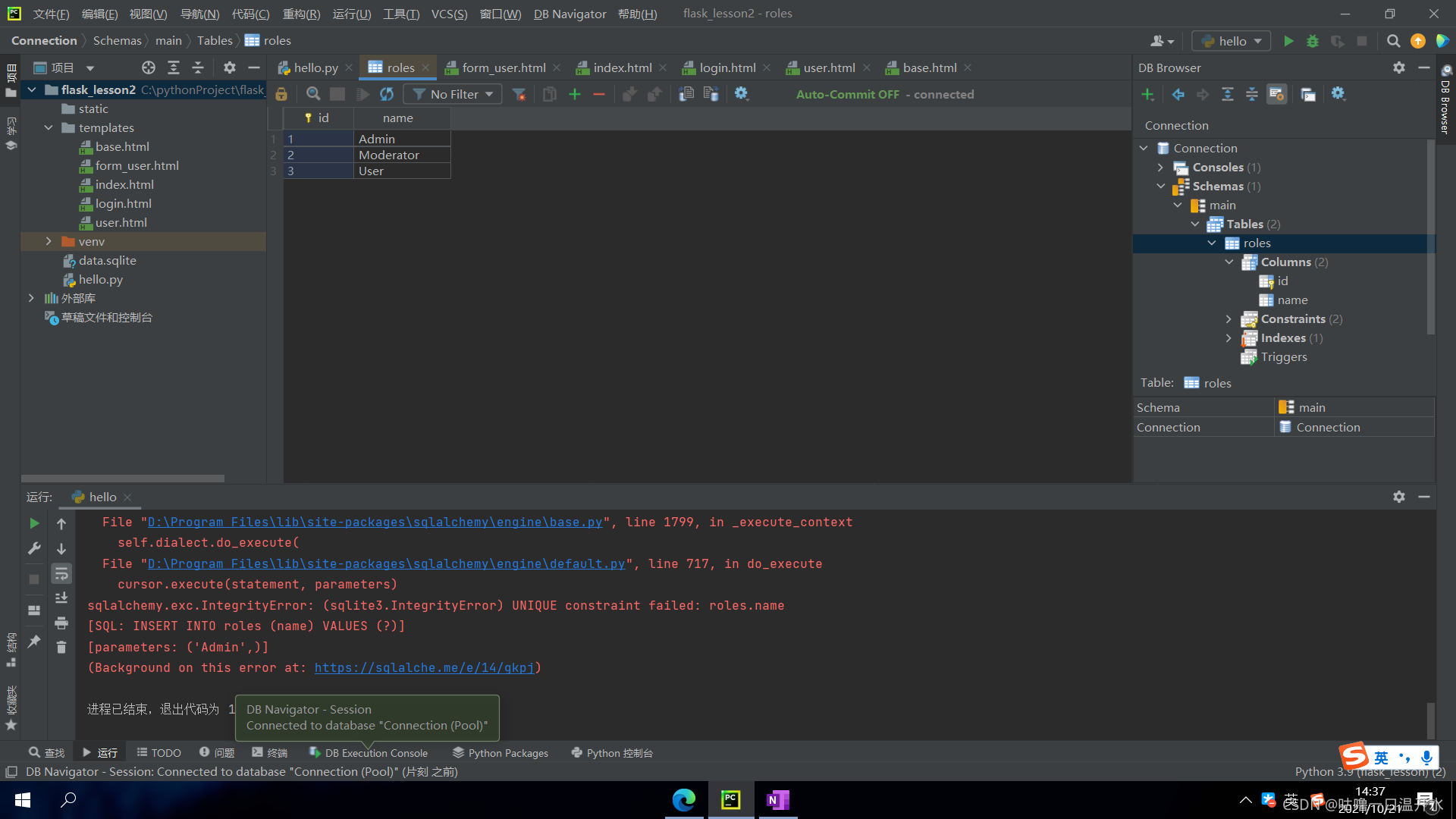Add a new row with green plus
The width and height of the screenshot is (1456, 819).
[575, 94]
